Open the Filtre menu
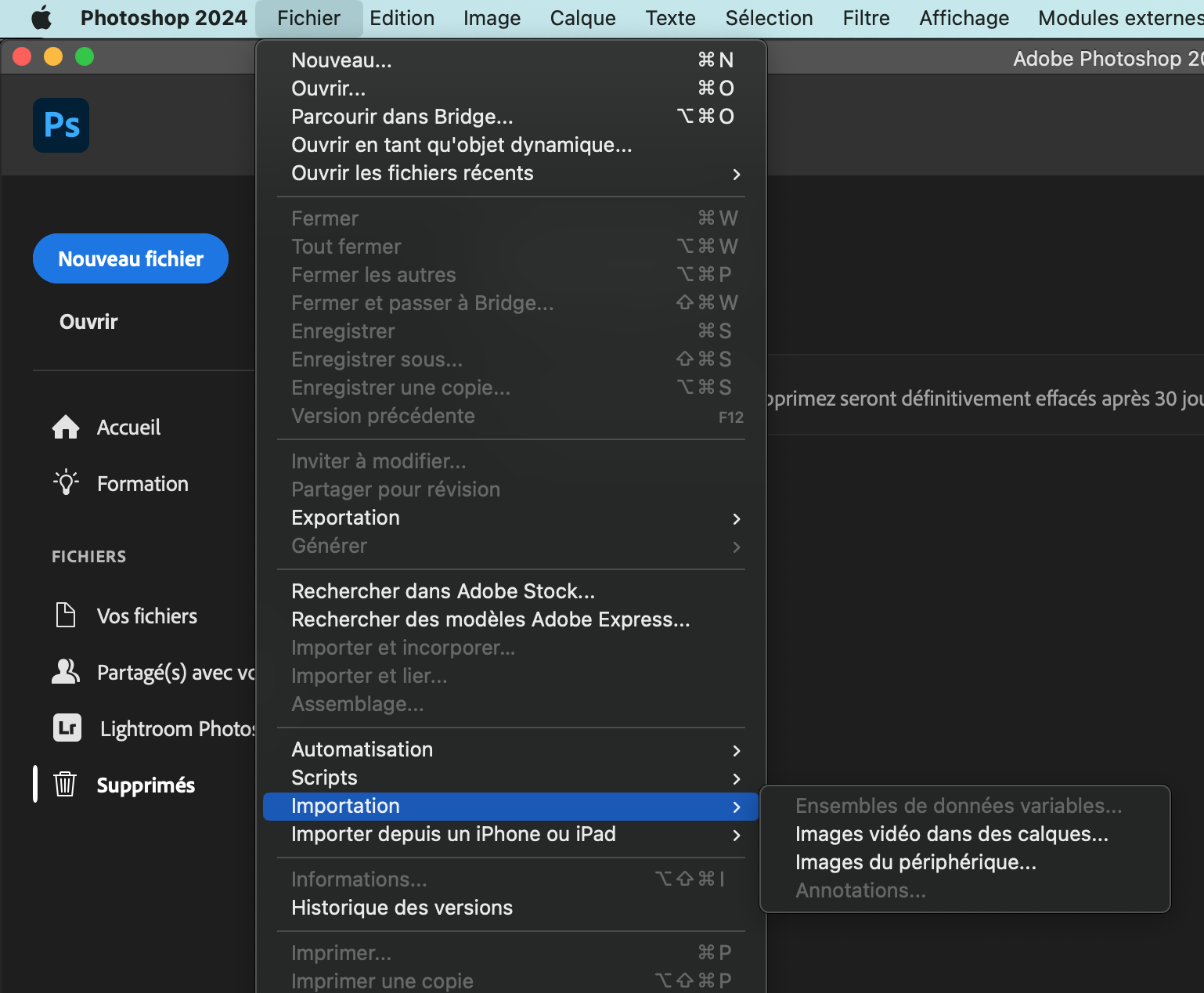The width and height of the screenshot is (1204, 993). (x=866, y=18)
